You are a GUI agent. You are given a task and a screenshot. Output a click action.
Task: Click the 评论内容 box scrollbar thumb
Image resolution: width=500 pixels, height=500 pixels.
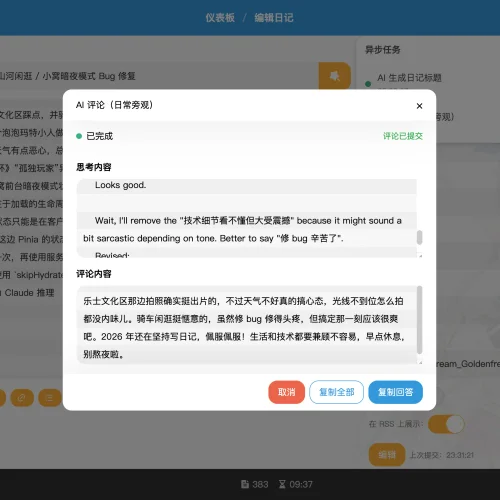[419, 319]
